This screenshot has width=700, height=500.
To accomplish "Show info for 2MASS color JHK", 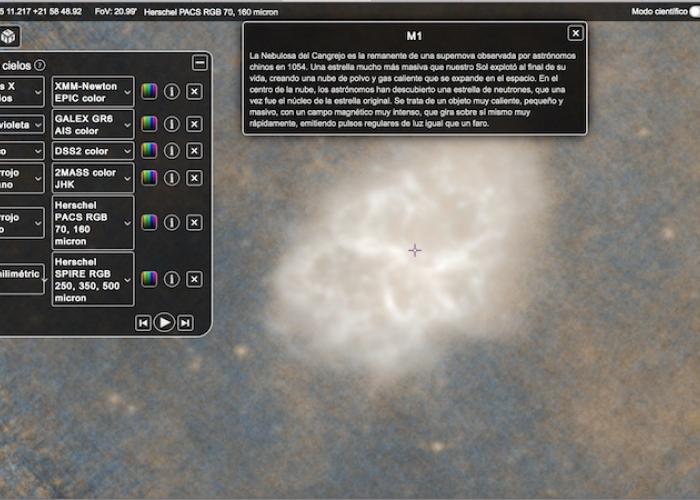I will click(171, 178).
